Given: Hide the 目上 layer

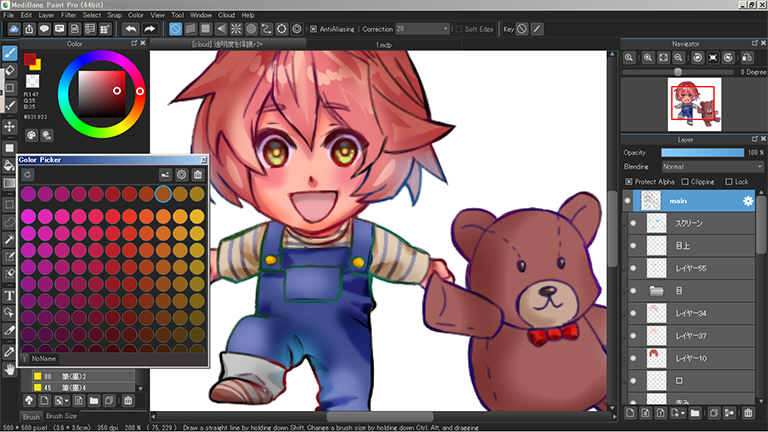Looking at the screenshot, I should [x=633, y=246].
